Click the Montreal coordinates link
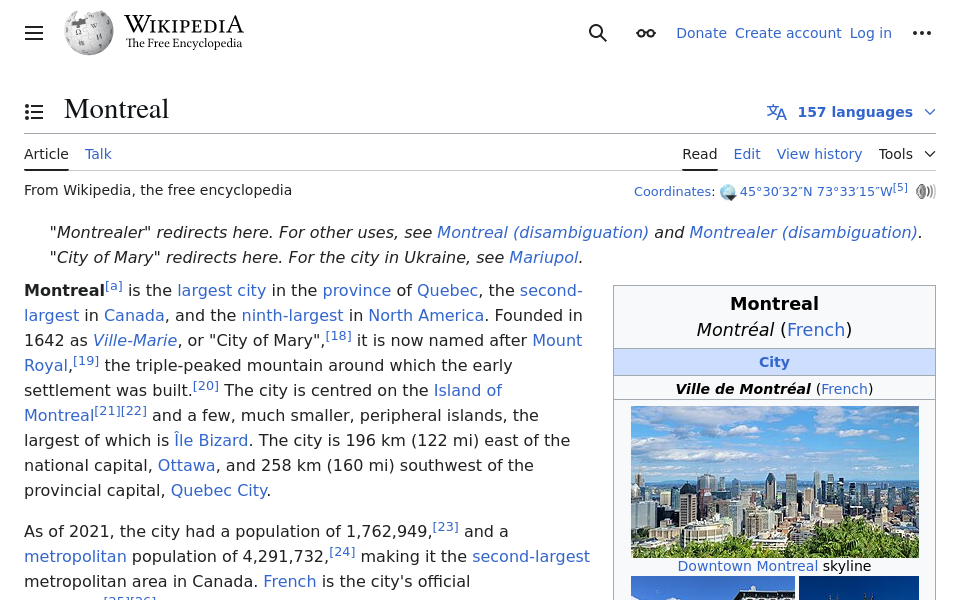Image resolution: width=960 pixels, height=600 pixels. [x=815, y=191]
